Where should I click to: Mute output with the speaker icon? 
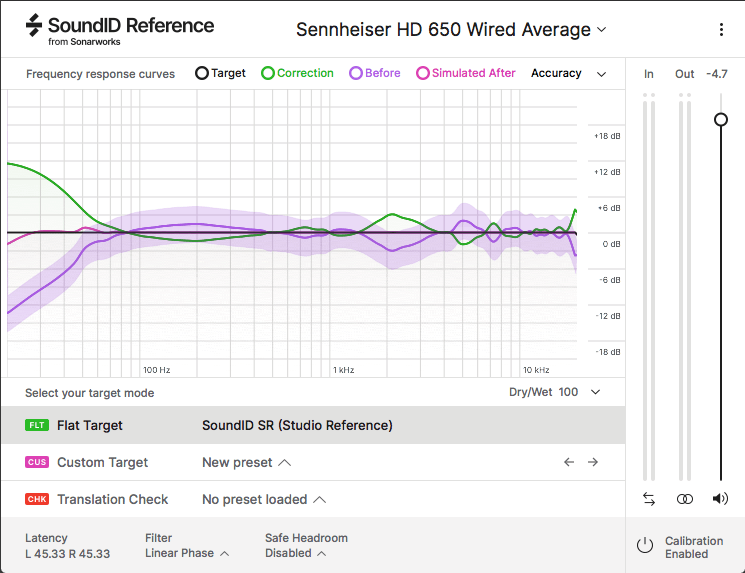[720, 498]
